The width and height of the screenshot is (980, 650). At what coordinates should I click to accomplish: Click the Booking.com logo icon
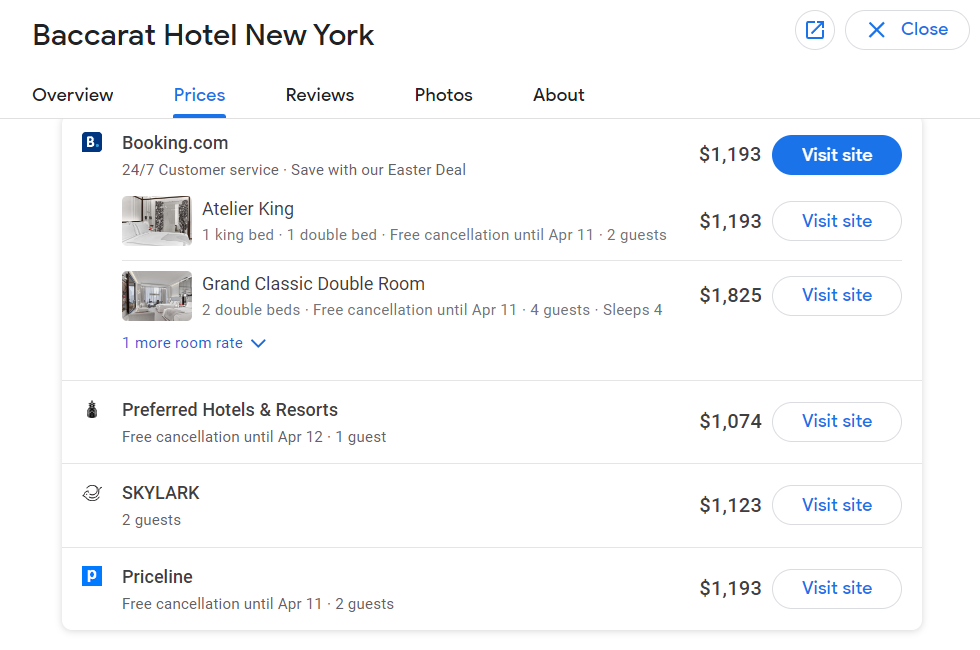92,142
